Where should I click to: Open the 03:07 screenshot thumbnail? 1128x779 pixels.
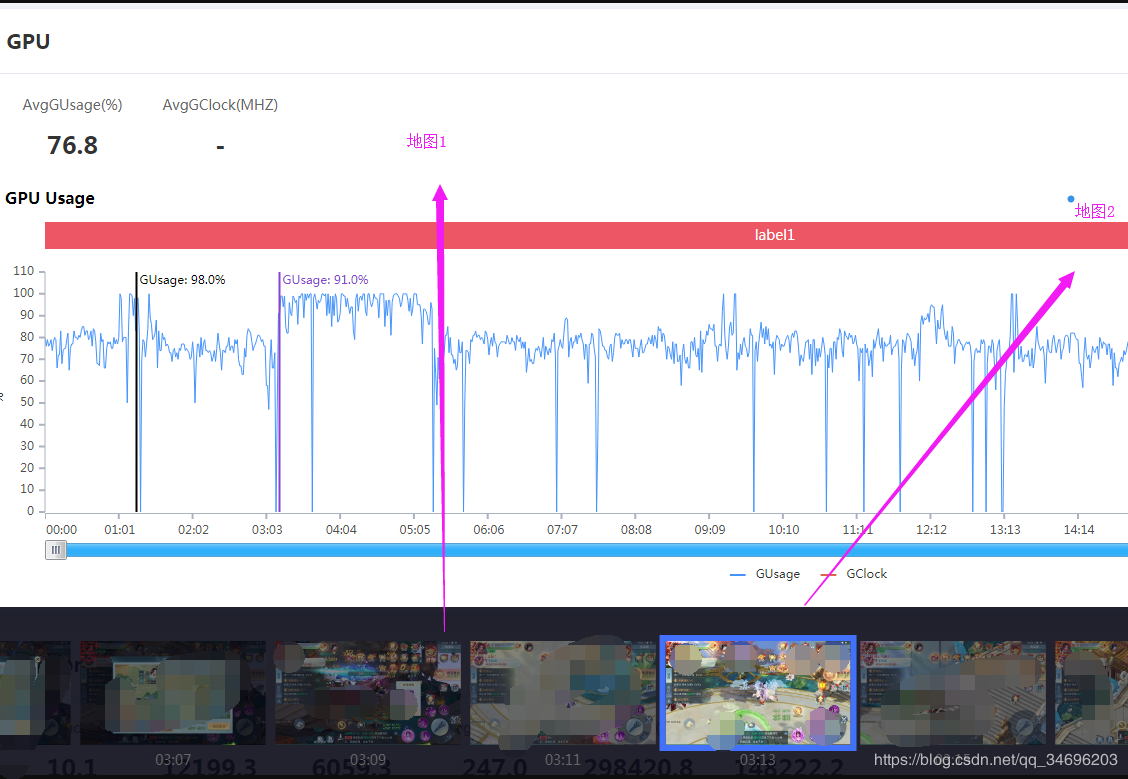[173, 693]
